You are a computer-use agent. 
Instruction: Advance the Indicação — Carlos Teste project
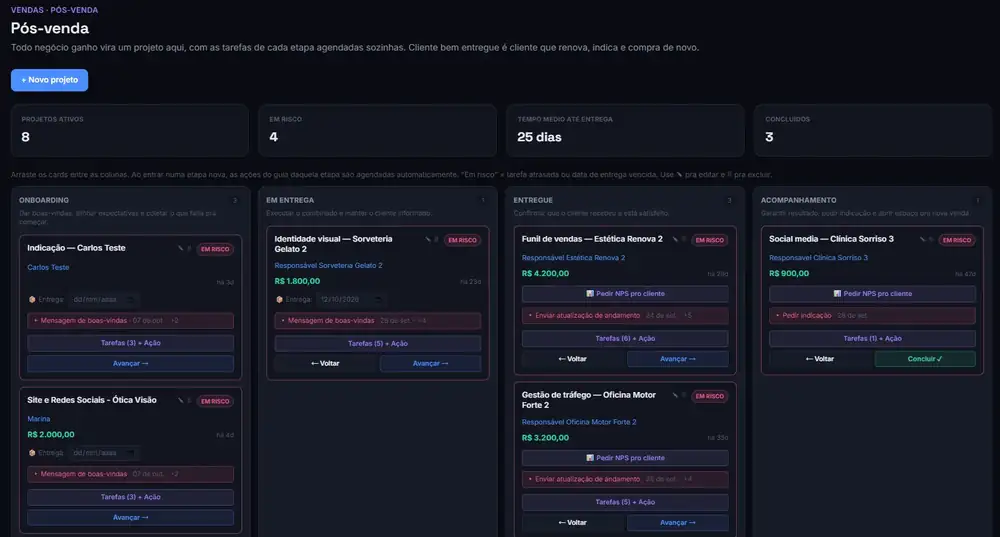pyautogui.click(x=130, y=364)
